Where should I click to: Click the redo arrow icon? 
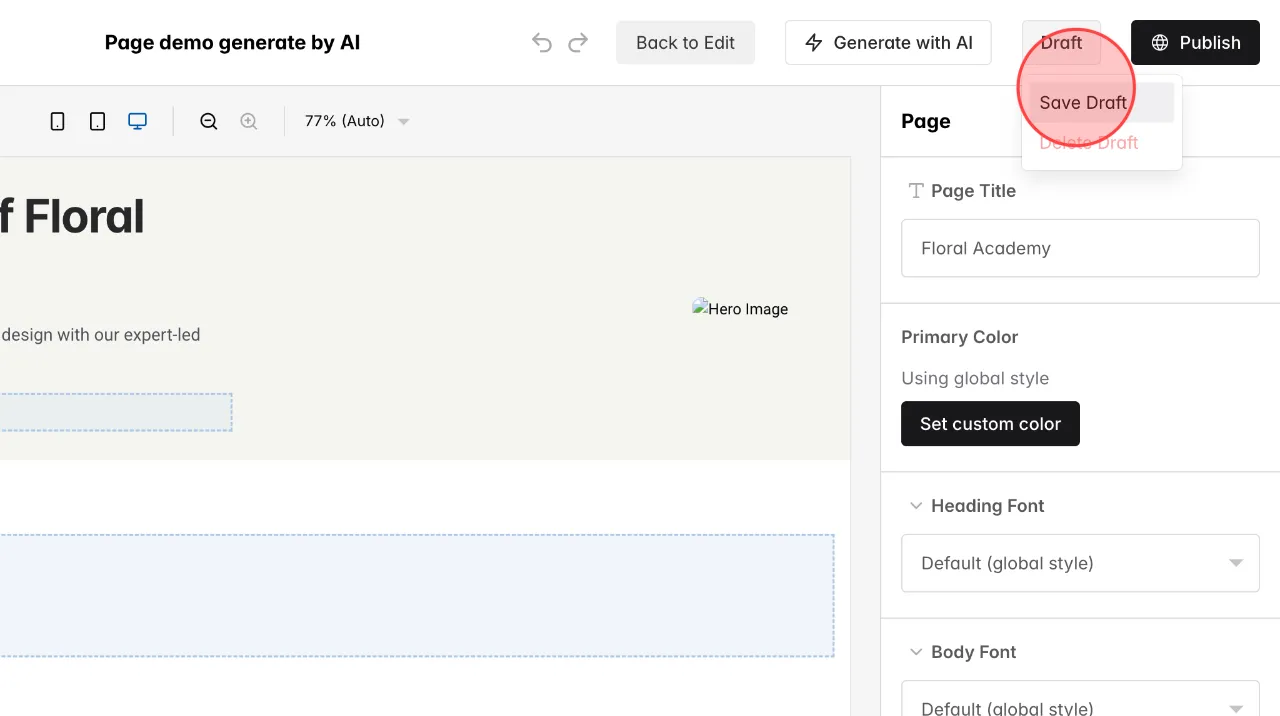click(578, 42)
